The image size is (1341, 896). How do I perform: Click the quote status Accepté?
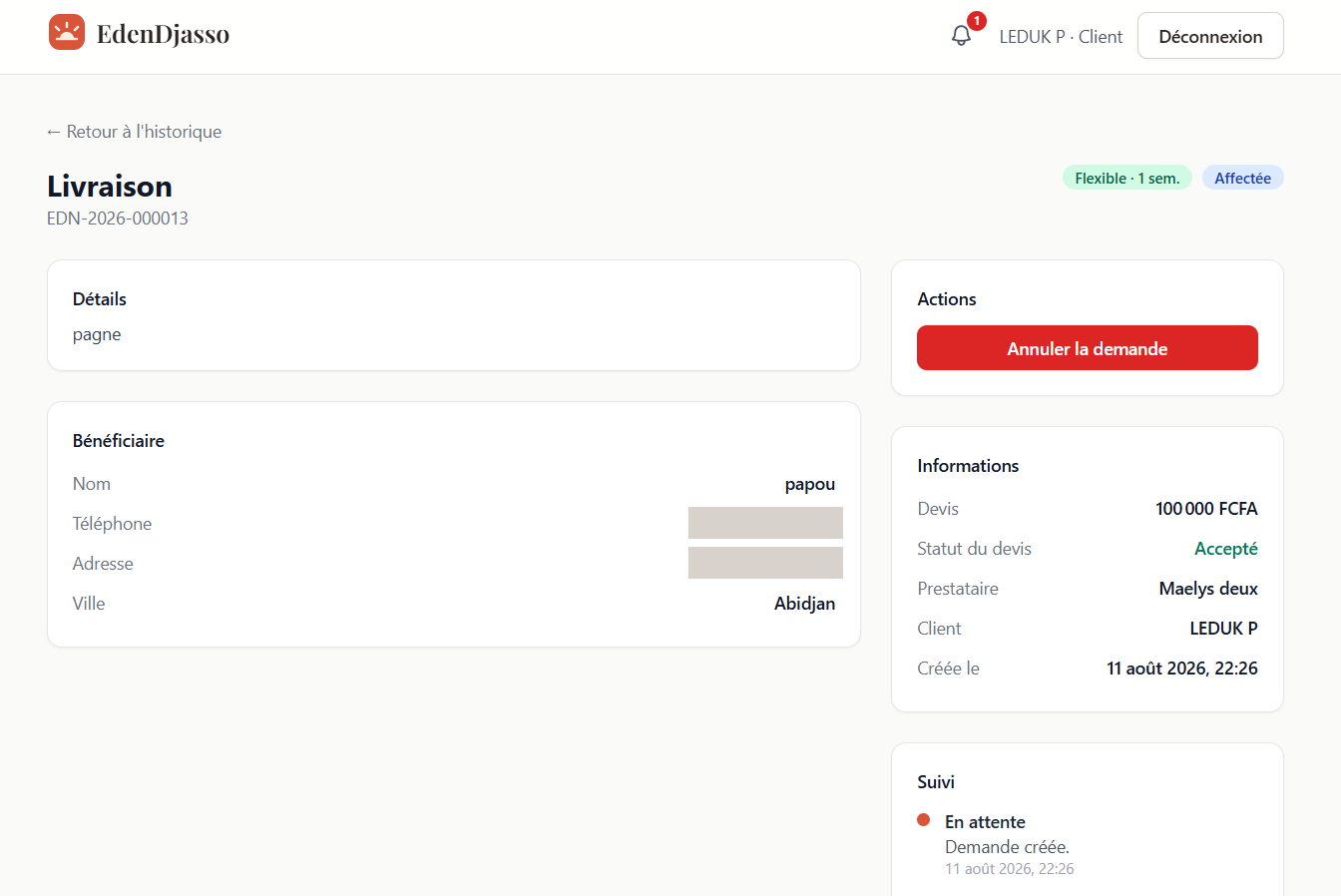click(x=1226, y=549)
